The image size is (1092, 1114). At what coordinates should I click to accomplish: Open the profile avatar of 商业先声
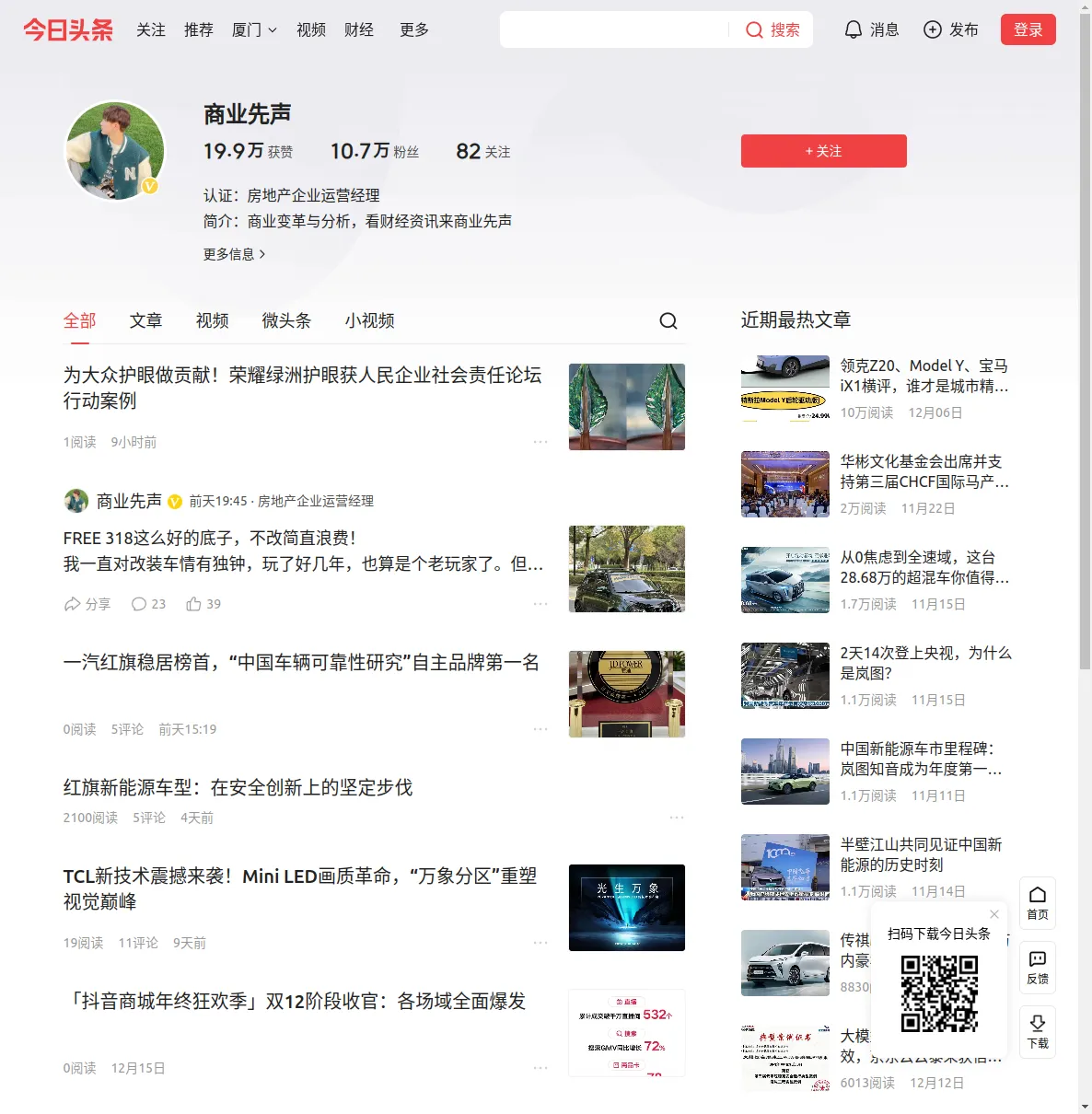[x=115, y=150]
